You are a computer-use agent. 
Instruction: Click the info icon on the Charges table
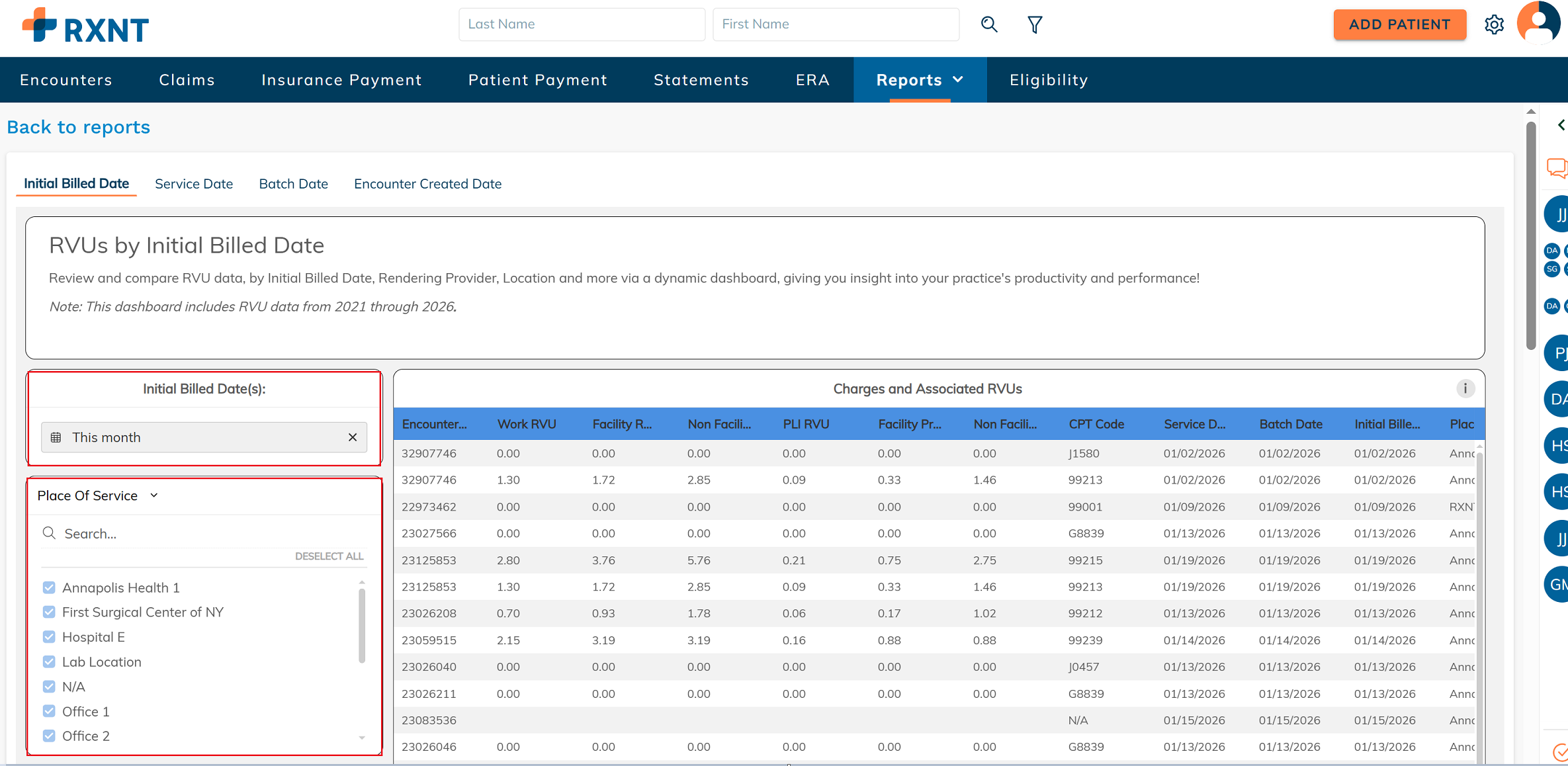pyautogui.click(x=1465, y=388)
